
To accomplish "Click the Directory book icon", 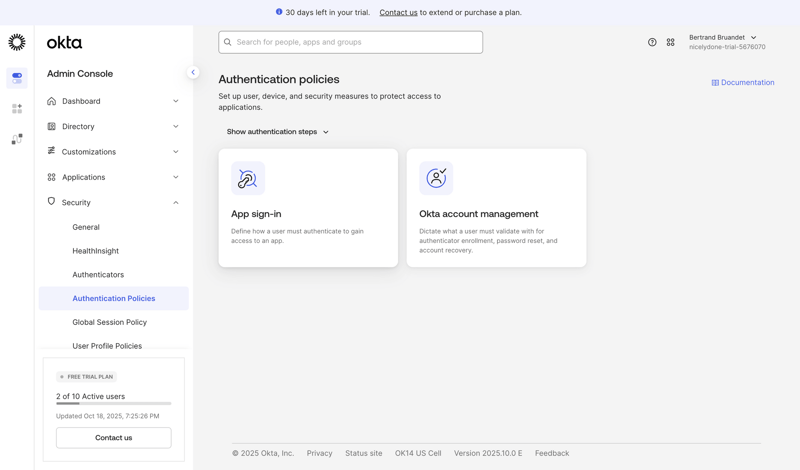I will point(52,127).
